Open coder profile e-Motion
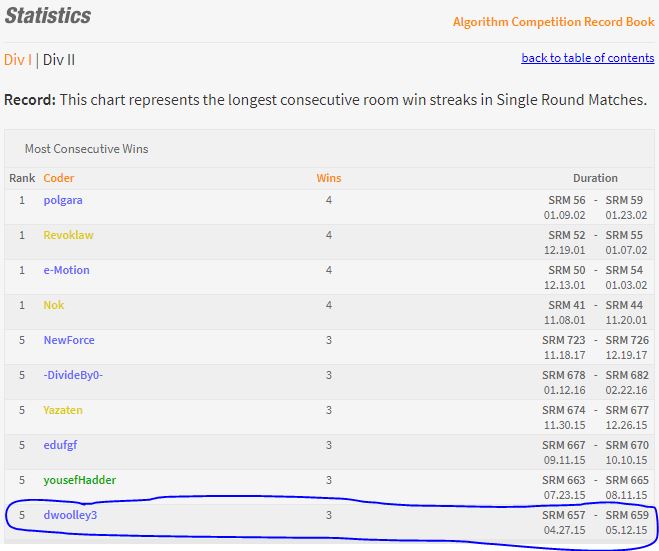The image size is (659, 551). click(x=66, y=270)
